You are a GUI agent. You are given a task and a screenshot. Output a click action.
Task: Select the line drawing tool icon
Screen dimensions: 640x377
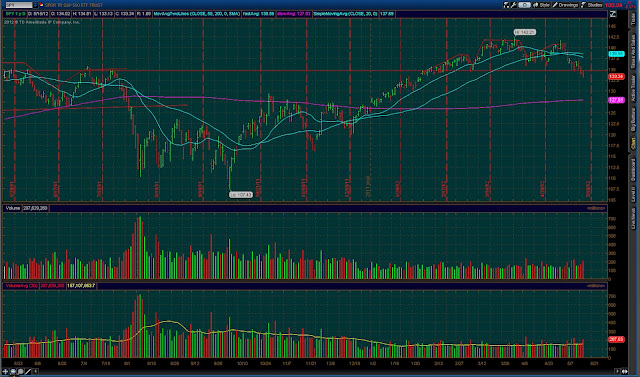28,371
